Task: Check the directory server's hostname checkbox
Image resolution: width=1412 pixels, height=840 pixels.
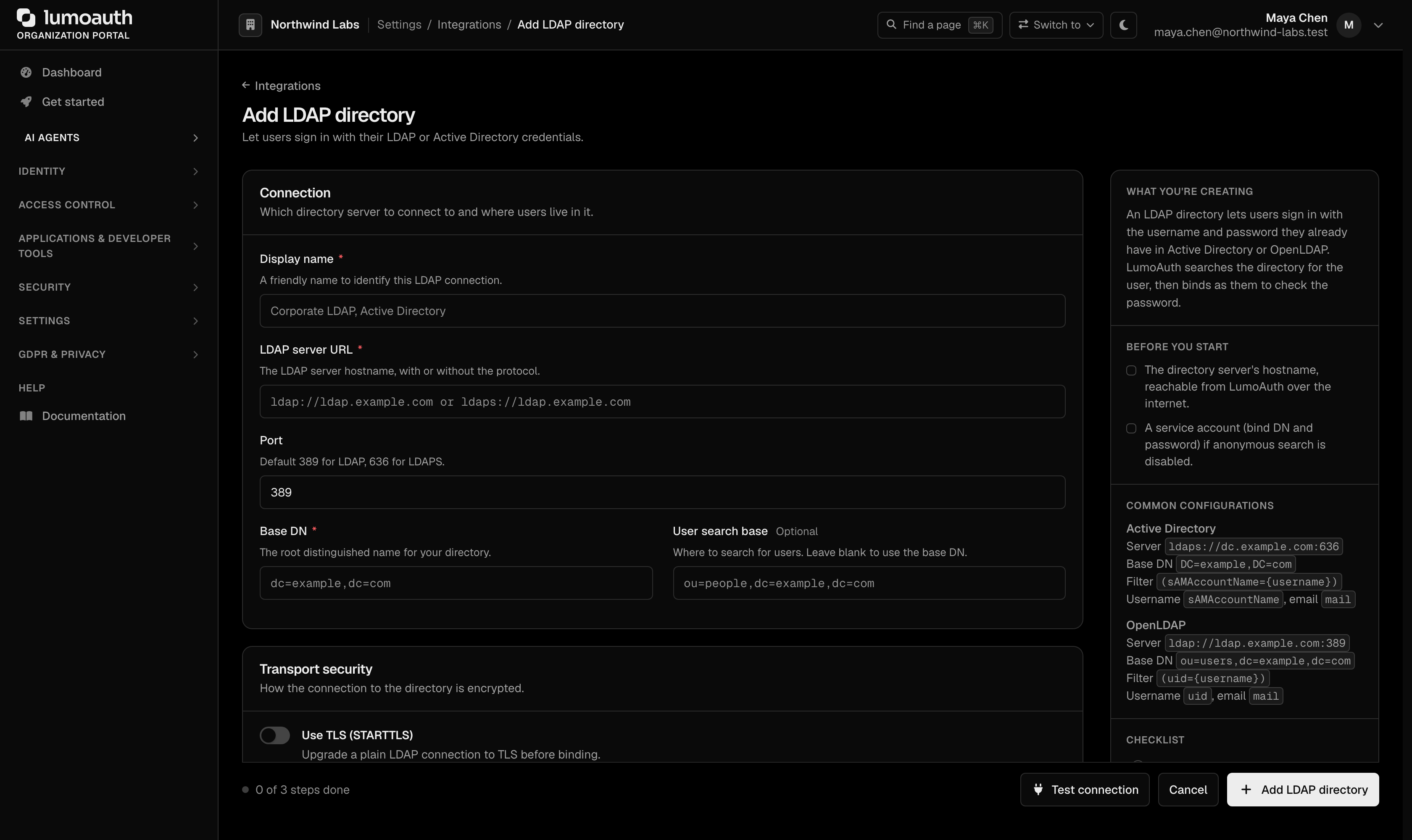Action: 1131,371
